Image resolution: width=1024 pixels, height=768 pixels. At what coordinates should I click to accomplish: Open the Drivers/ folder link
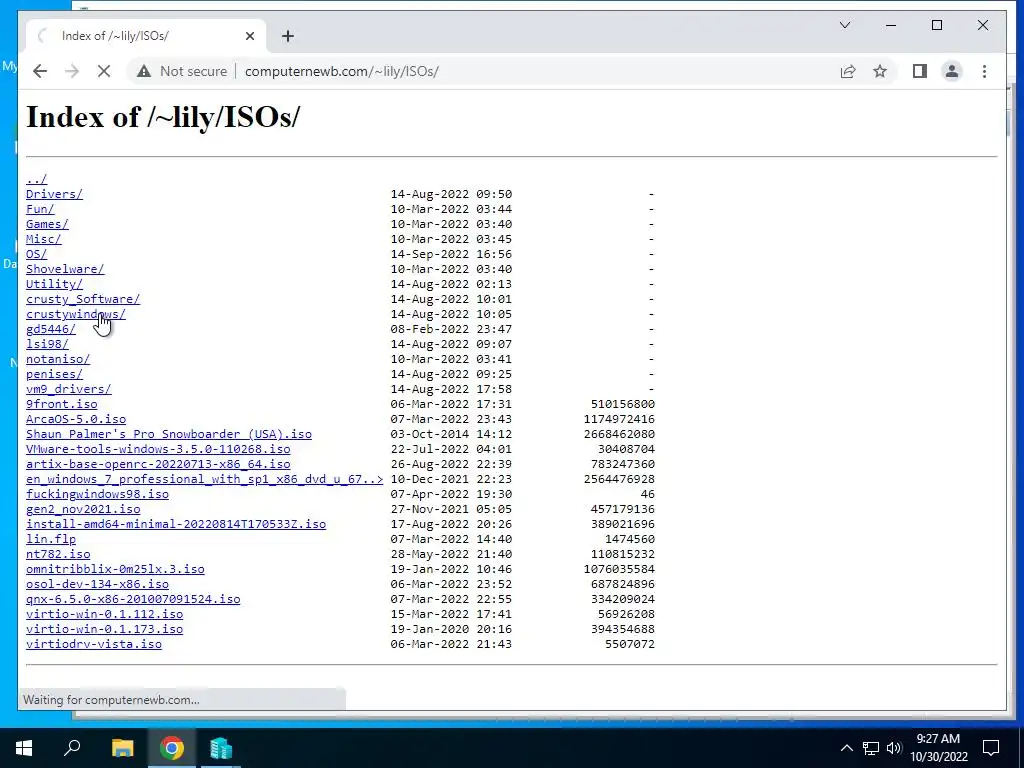[x=54, y=194]
